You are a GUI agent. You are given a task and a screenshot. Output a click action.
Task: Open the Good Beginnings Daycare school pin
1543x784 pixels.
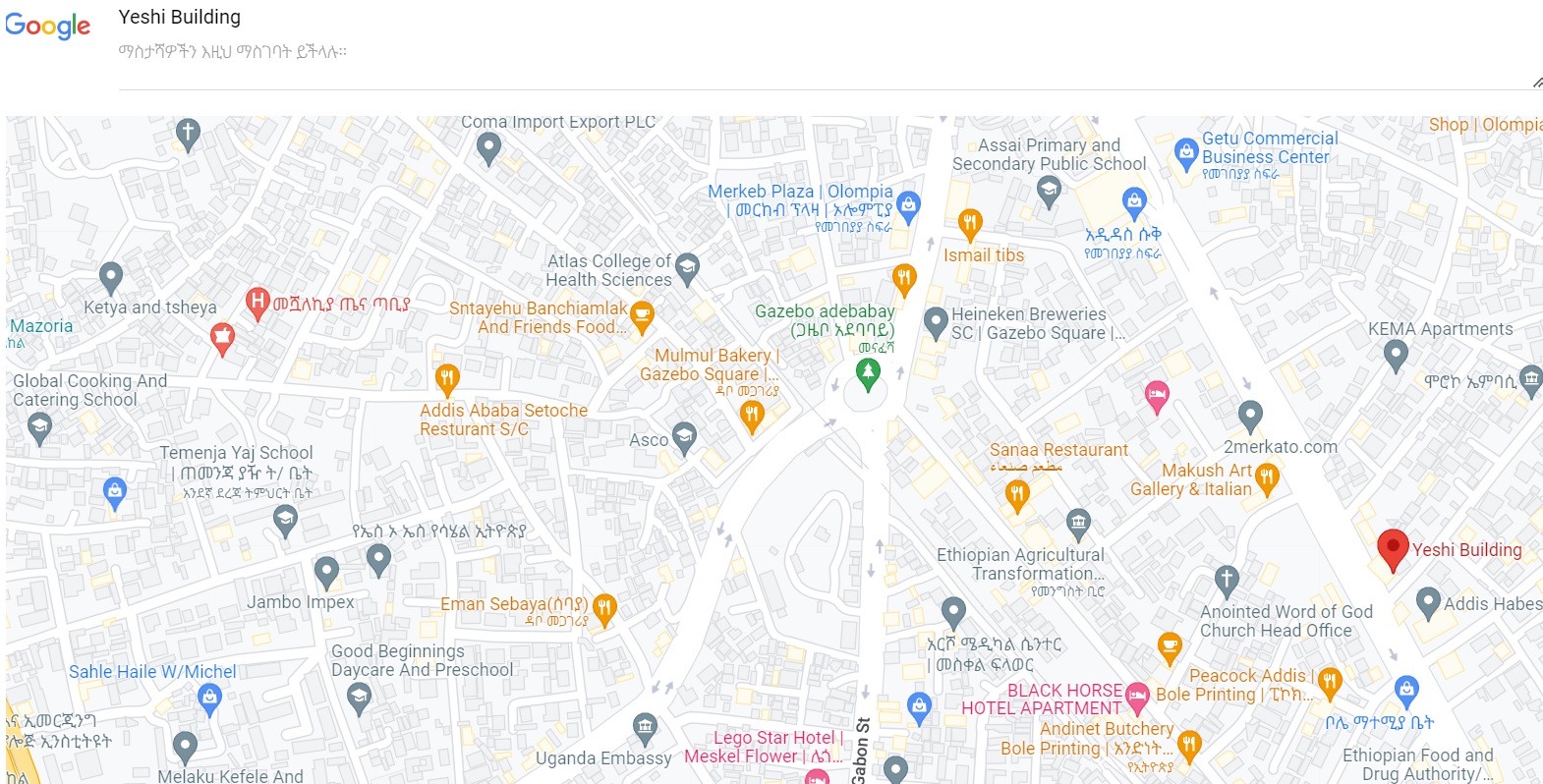point(359,698)
